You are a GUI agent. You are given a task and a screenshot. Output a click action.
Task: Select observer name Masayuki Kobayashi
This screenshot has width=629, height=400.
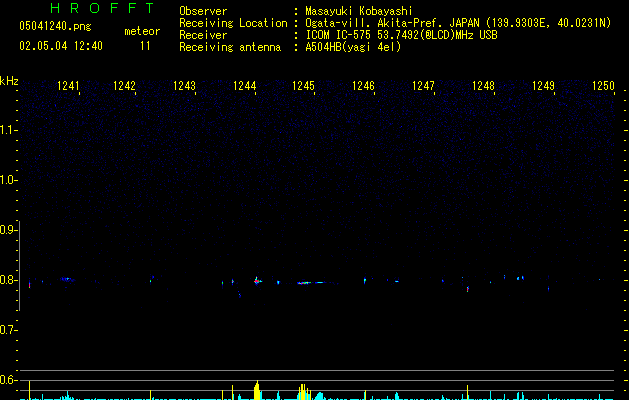click(x=359, y=11)
